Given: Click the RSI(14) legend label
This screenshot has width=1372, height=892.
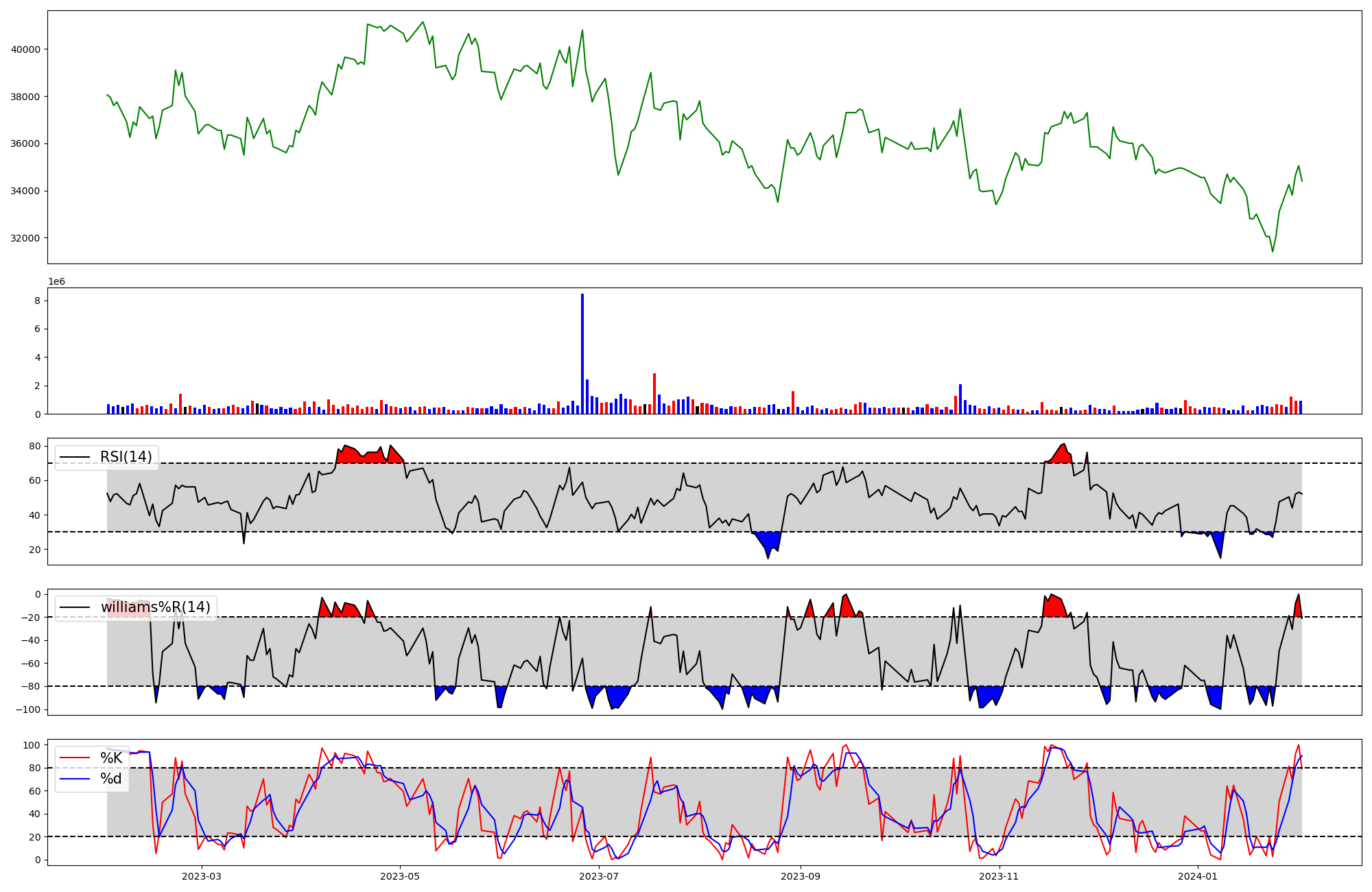Looking at the screenshot, I should (126, 457).
